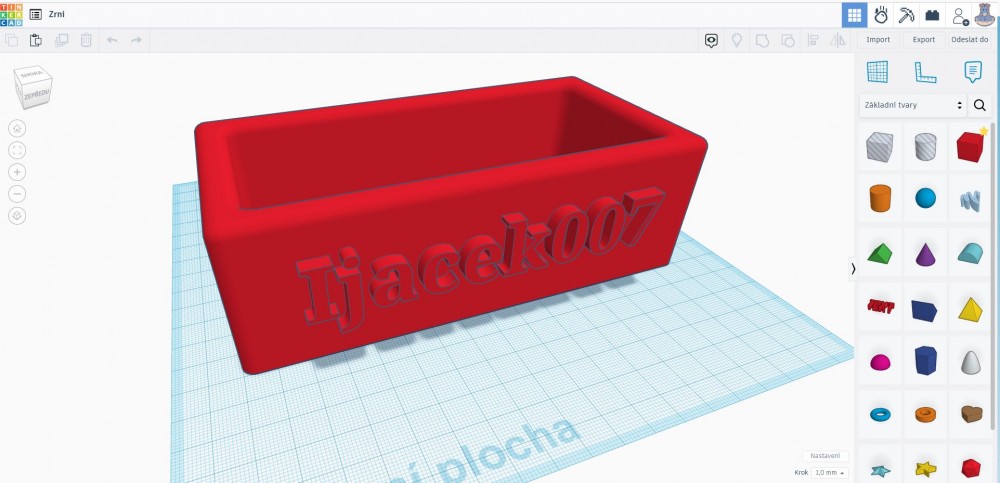Click the Paste clipboard icon

(36, 40)
